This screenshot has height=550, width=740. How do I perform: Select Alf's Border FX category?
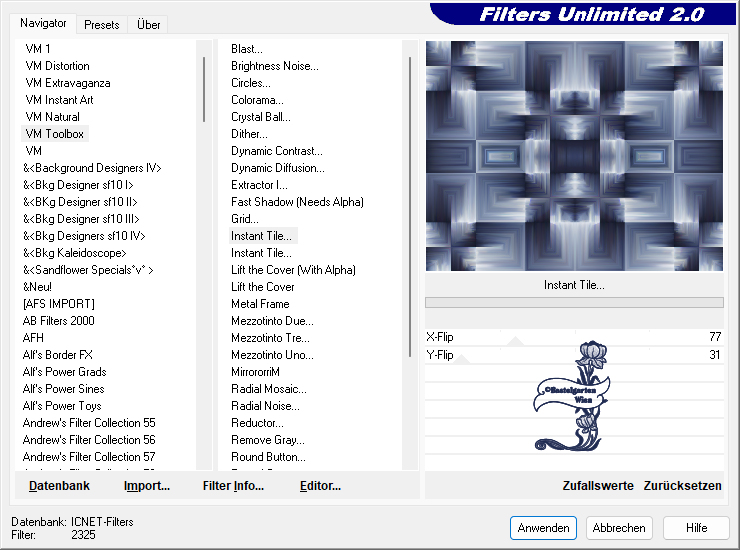[58, 355]
